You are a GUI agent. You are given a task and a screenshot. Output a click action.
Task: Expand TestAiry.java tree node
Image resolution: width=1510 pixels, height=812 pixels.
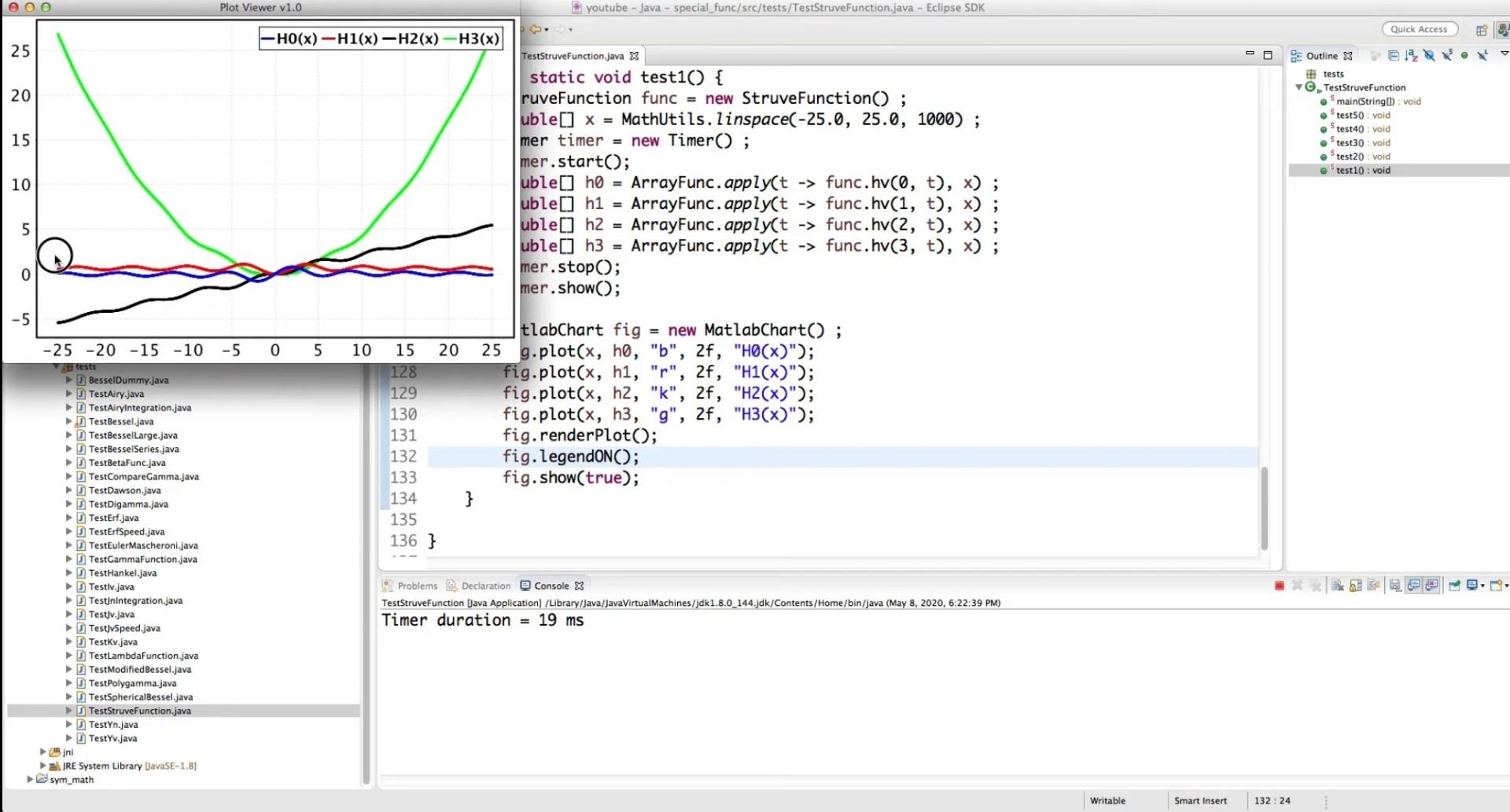point(69,394)
